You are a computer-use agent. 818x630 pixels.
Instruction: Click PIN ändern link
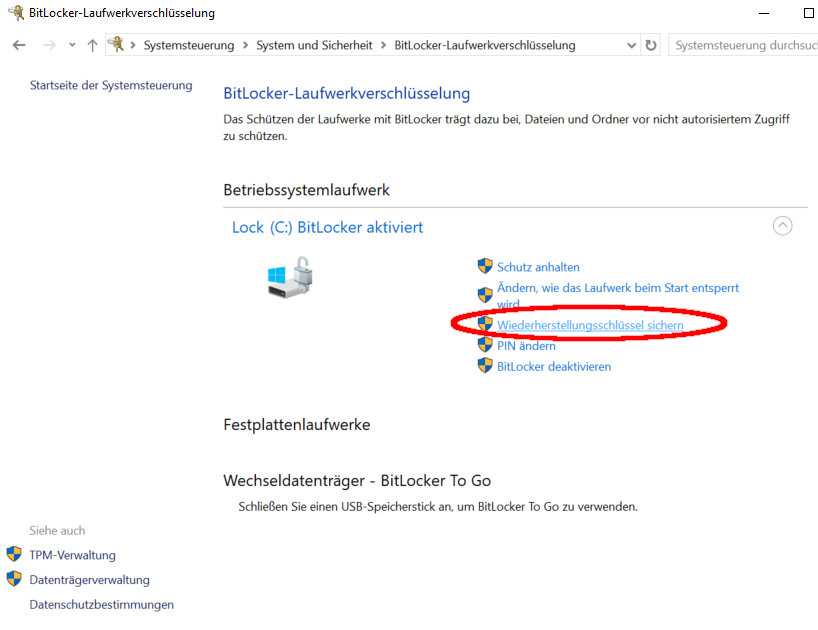coord(526,346)
